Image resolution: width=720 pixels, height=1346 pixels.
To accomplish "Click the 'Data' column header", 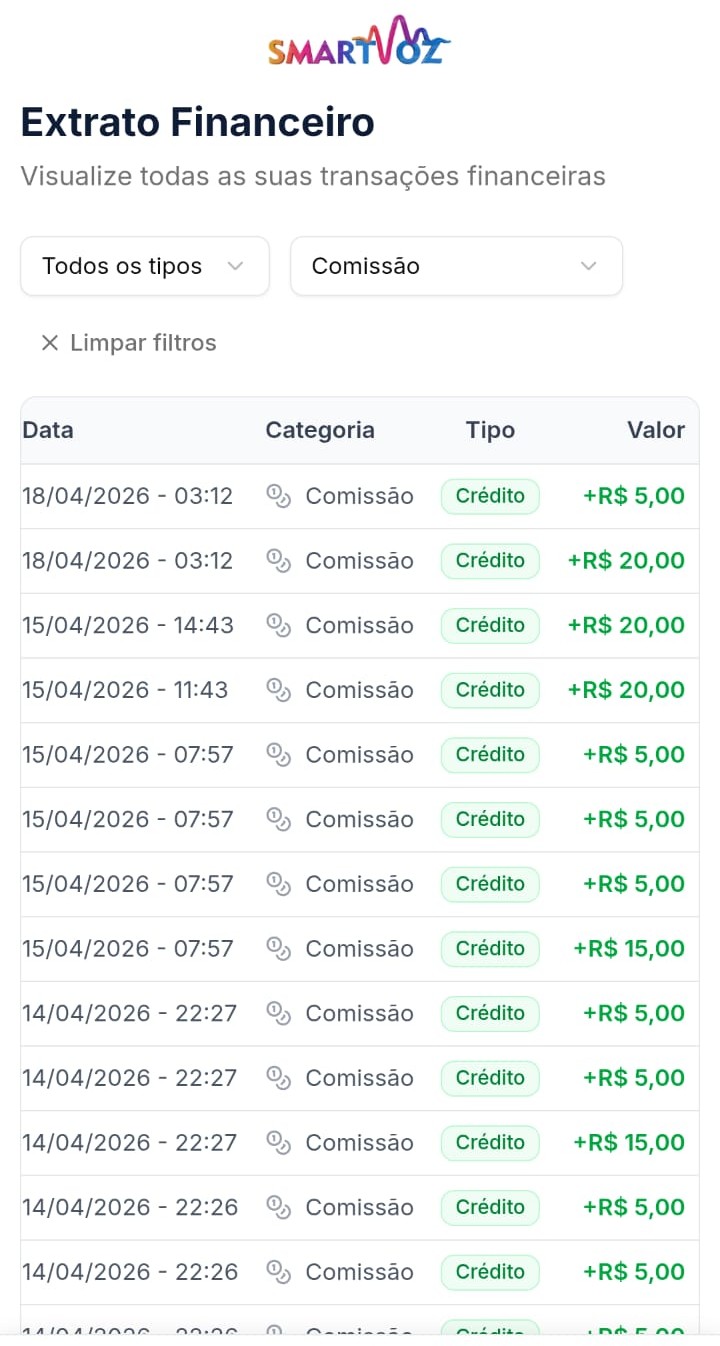I will 48,430.
